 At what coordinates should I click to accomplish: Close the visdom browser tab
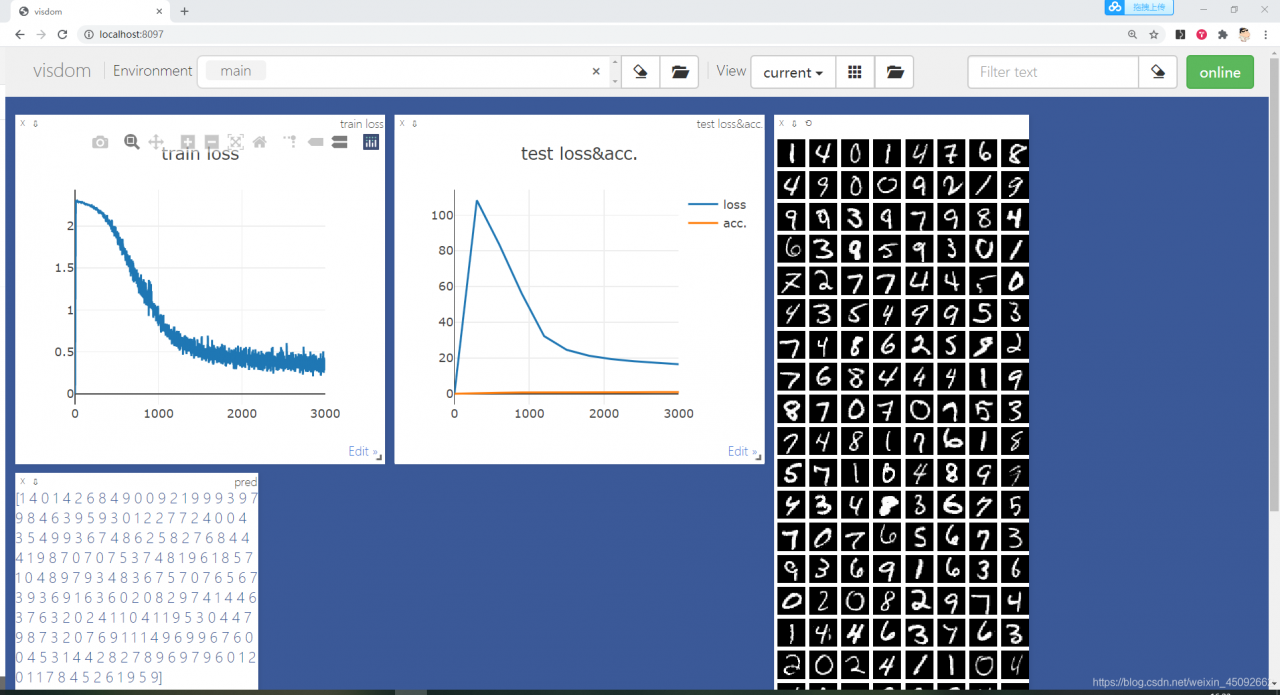pyautogui.click(x=161, y=11)
